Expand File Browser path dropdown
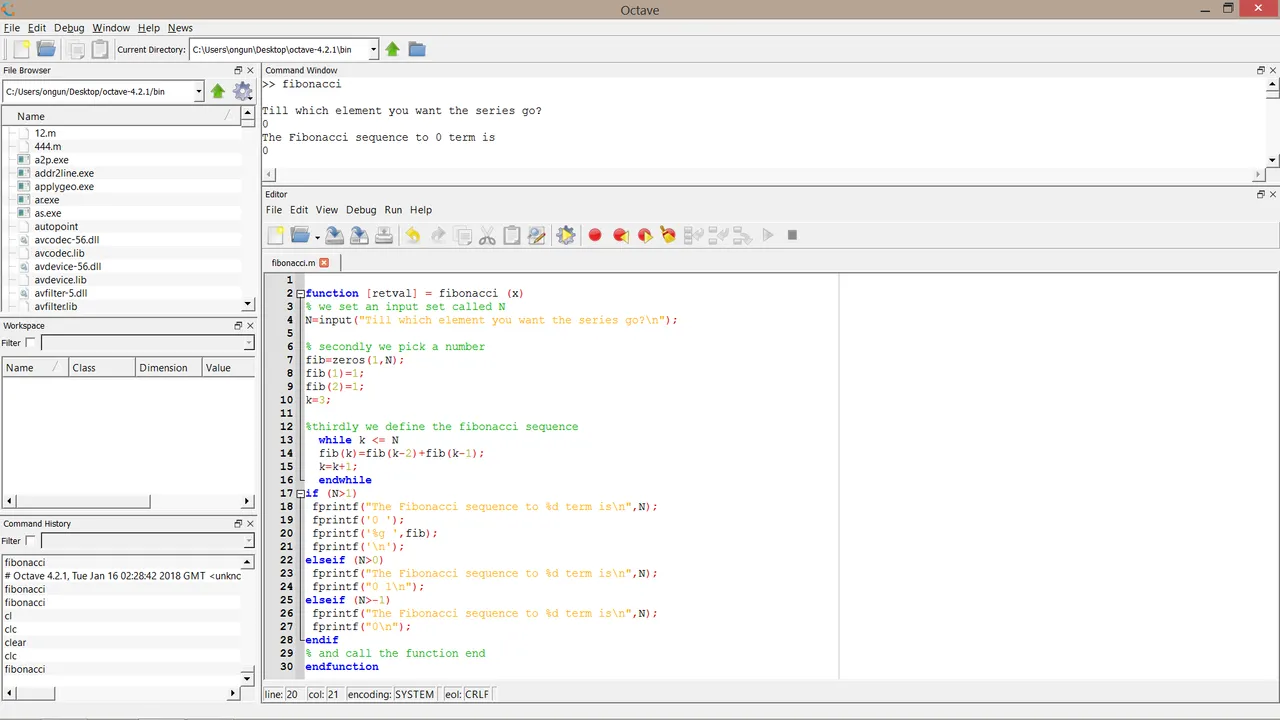The width and height of the screenshot is (1280, 720). pyautogui.click(x=198, y=91)
